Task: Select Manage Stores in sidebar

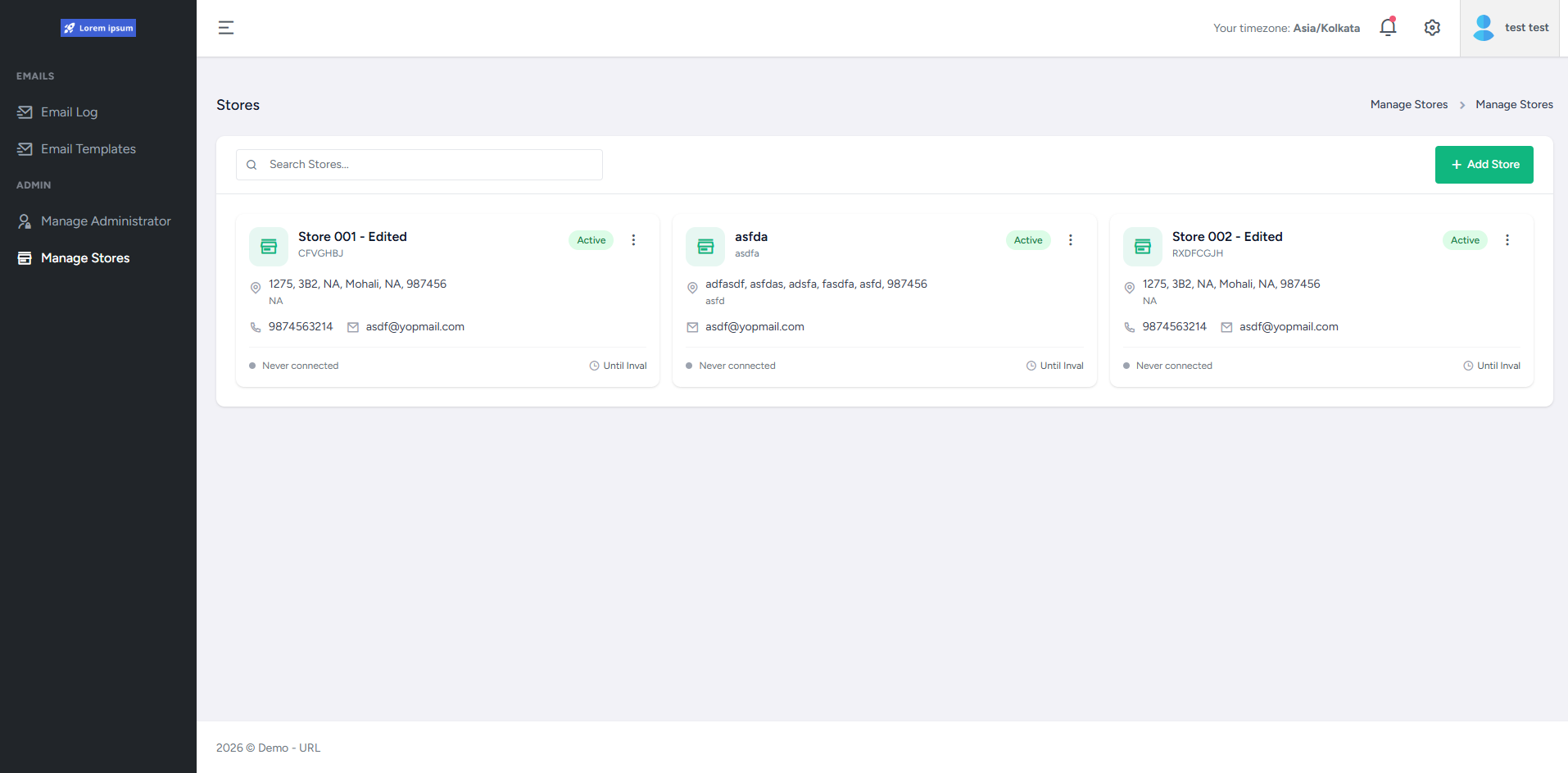Action: [x=85, y=258]
